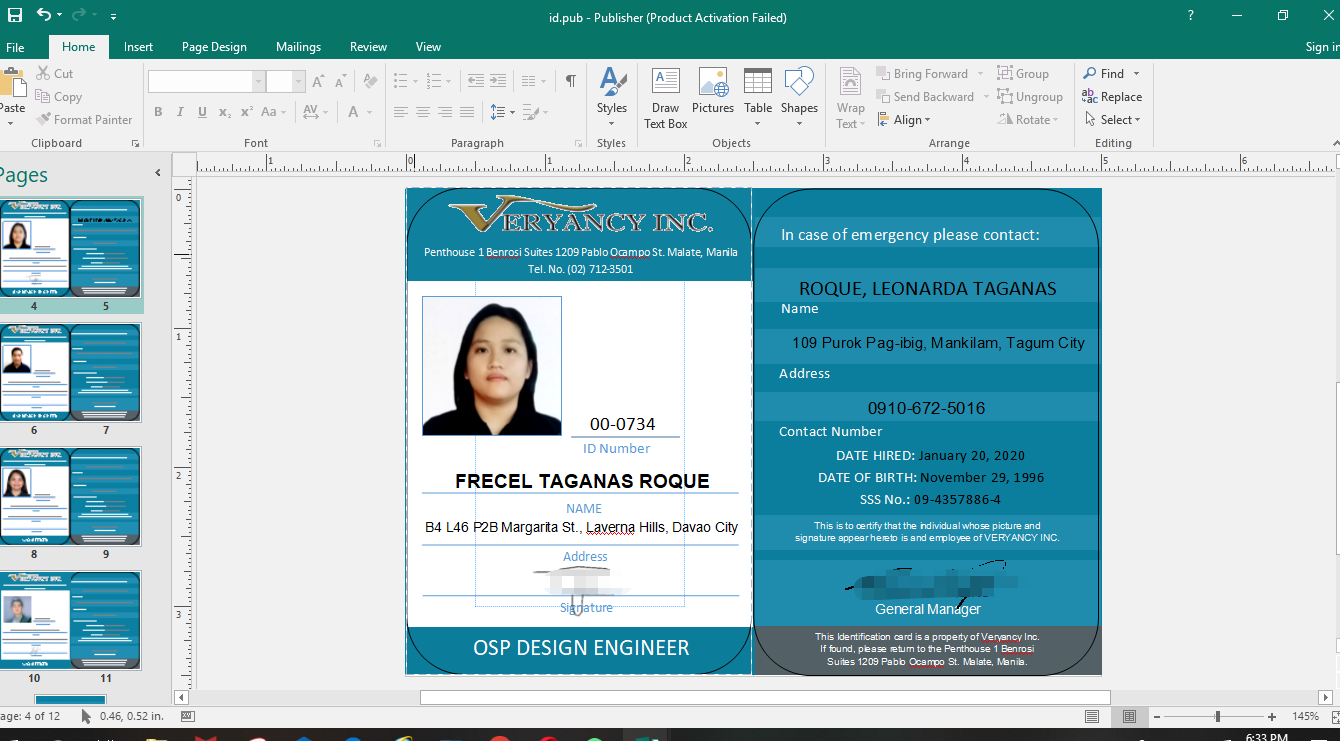Image resolution: width=1340 pixels, height=741 pixels.
Task: Click the Find button
Action: [x=1104, y=73]
